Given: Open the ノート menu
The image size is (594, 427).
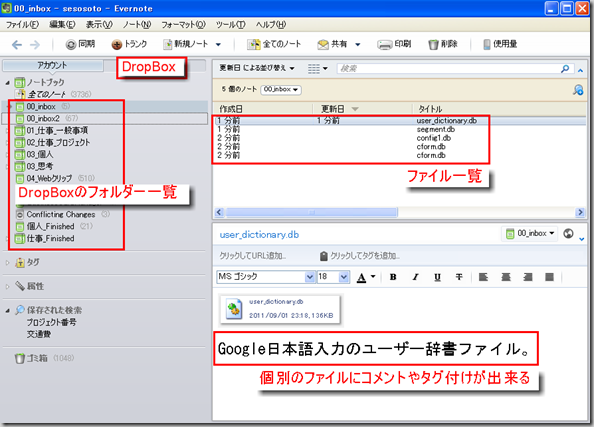Looking at the screenshot, I should point(137,25).
